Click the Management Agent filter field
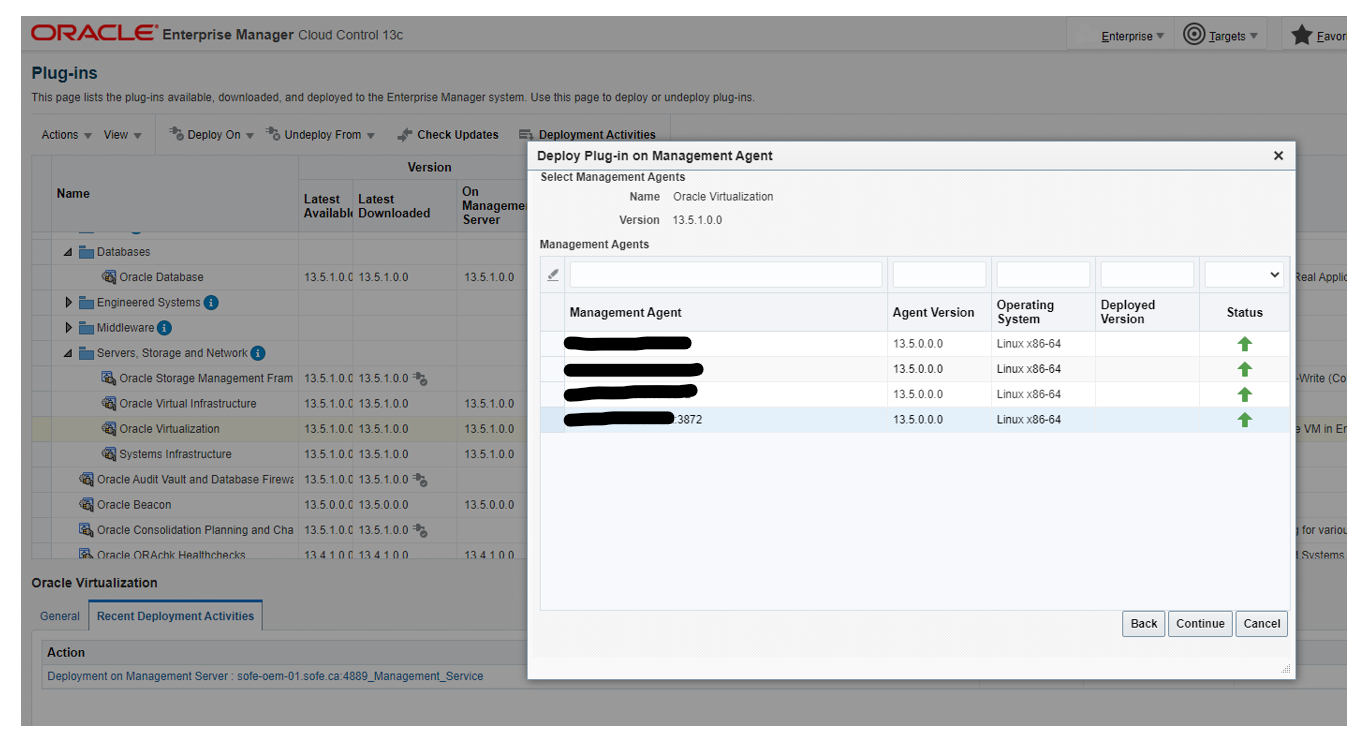 726,275
